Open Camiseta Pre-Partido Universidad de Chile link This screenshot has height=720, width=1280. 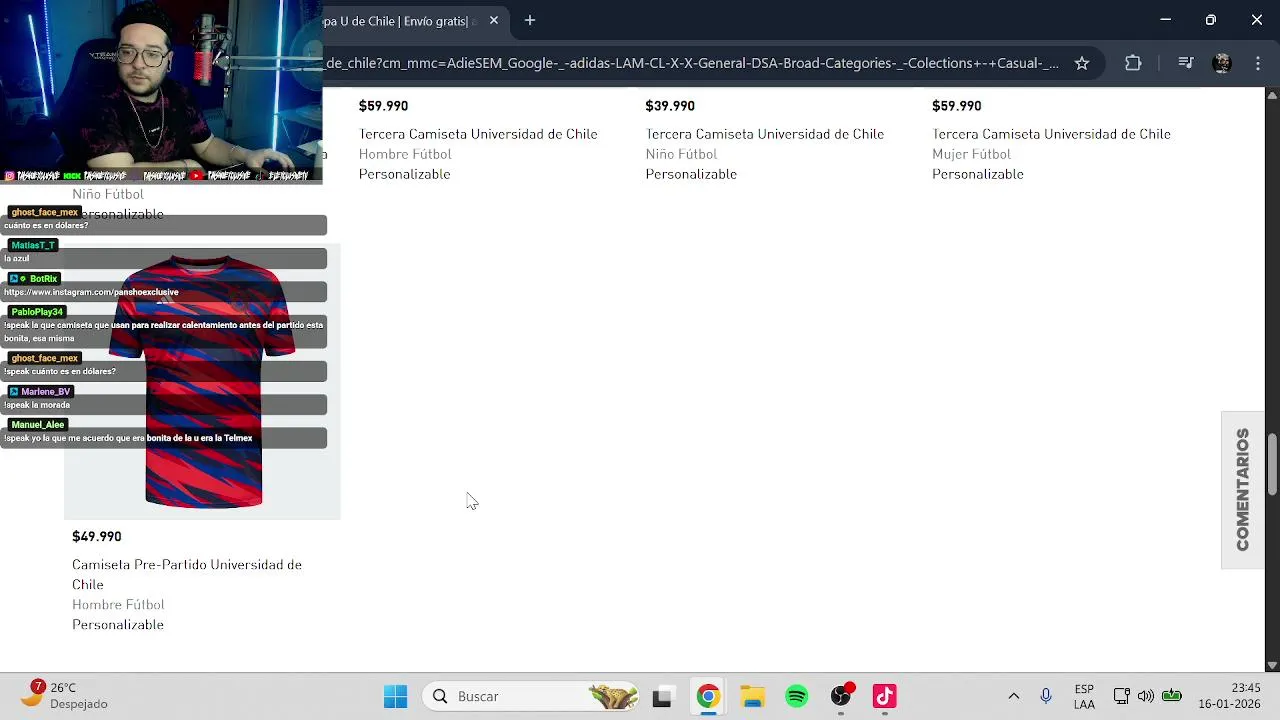pos(187,574)
